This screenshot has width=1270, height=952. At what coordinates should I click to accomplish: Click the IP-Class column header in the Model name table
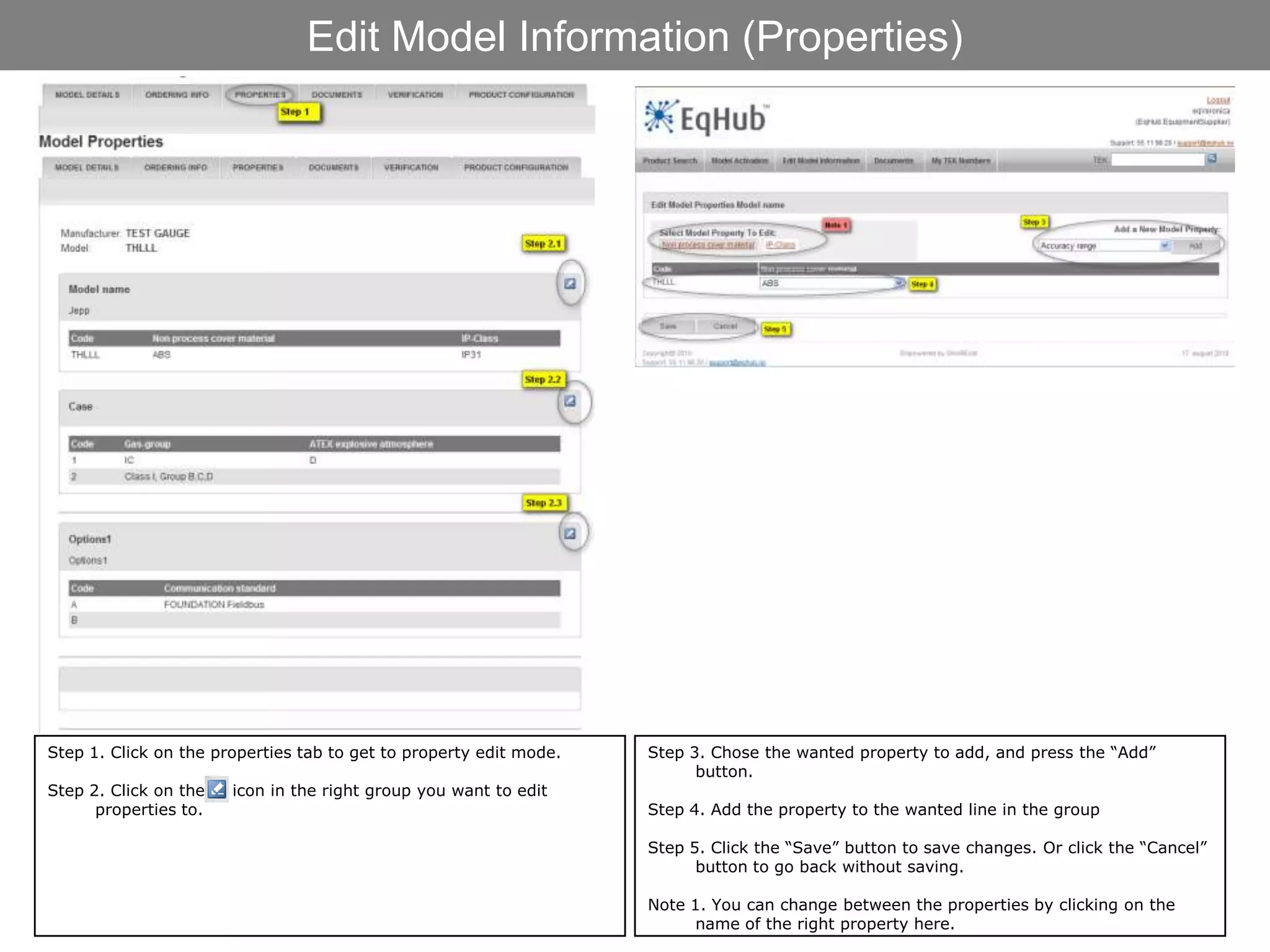479,338
